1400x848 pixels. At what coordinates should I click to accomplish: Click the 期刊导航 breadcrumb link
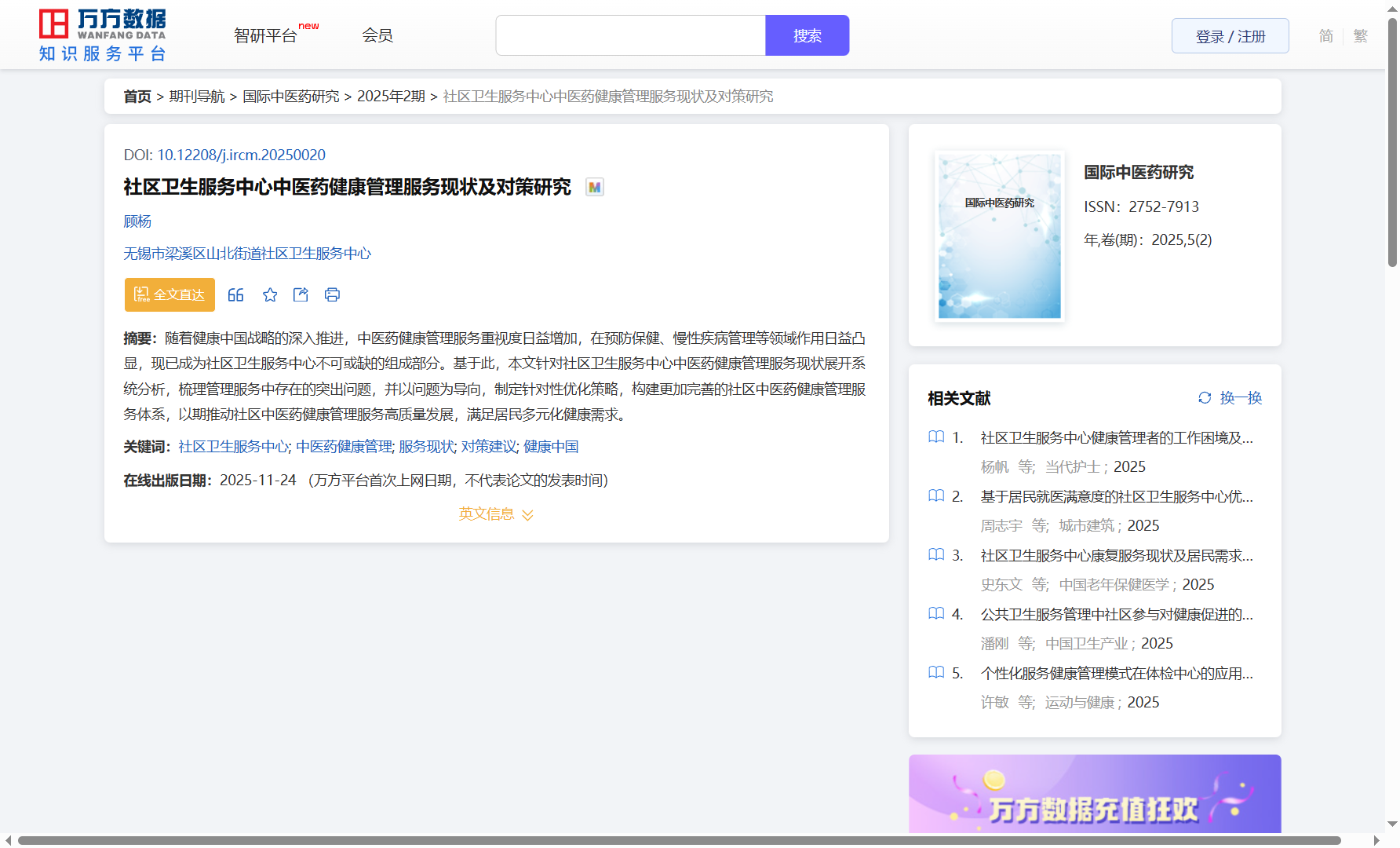[197, 97]
